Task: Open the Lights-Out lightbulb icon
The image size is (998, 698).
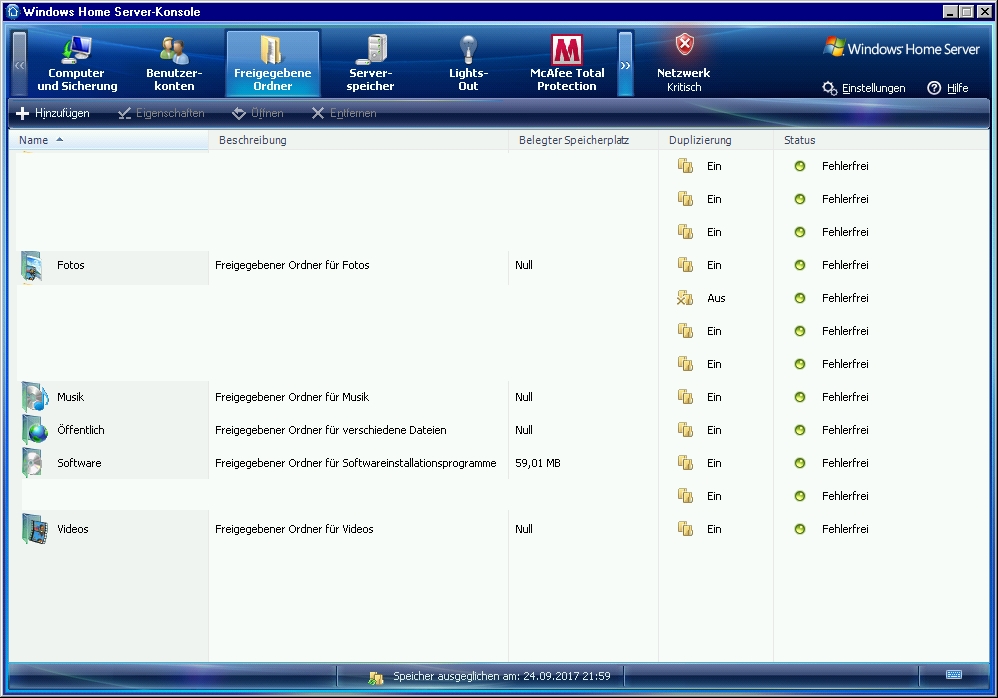Action: point(468,49)
